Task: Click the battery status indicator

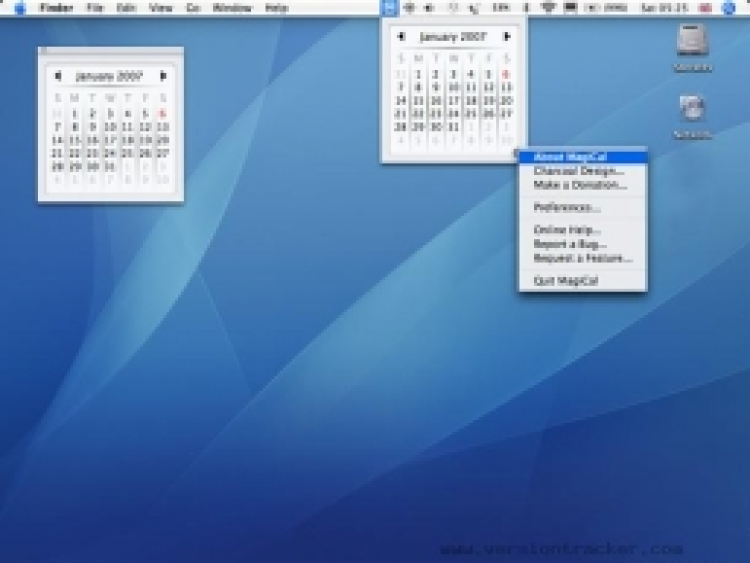Action: pyautogui.click(x=605, y=8)
